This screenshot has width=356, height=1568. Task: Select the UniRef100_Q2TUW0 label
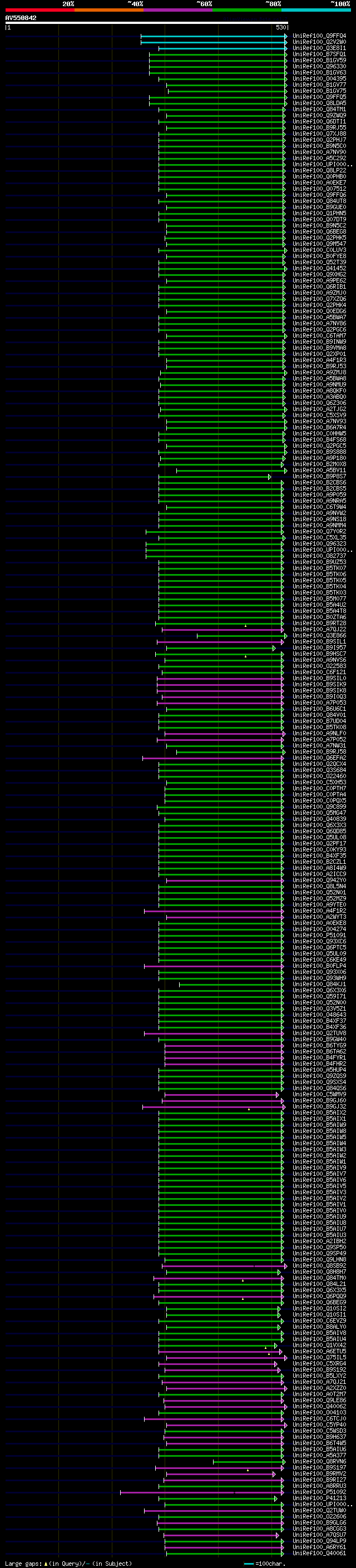pos(319,1510)
